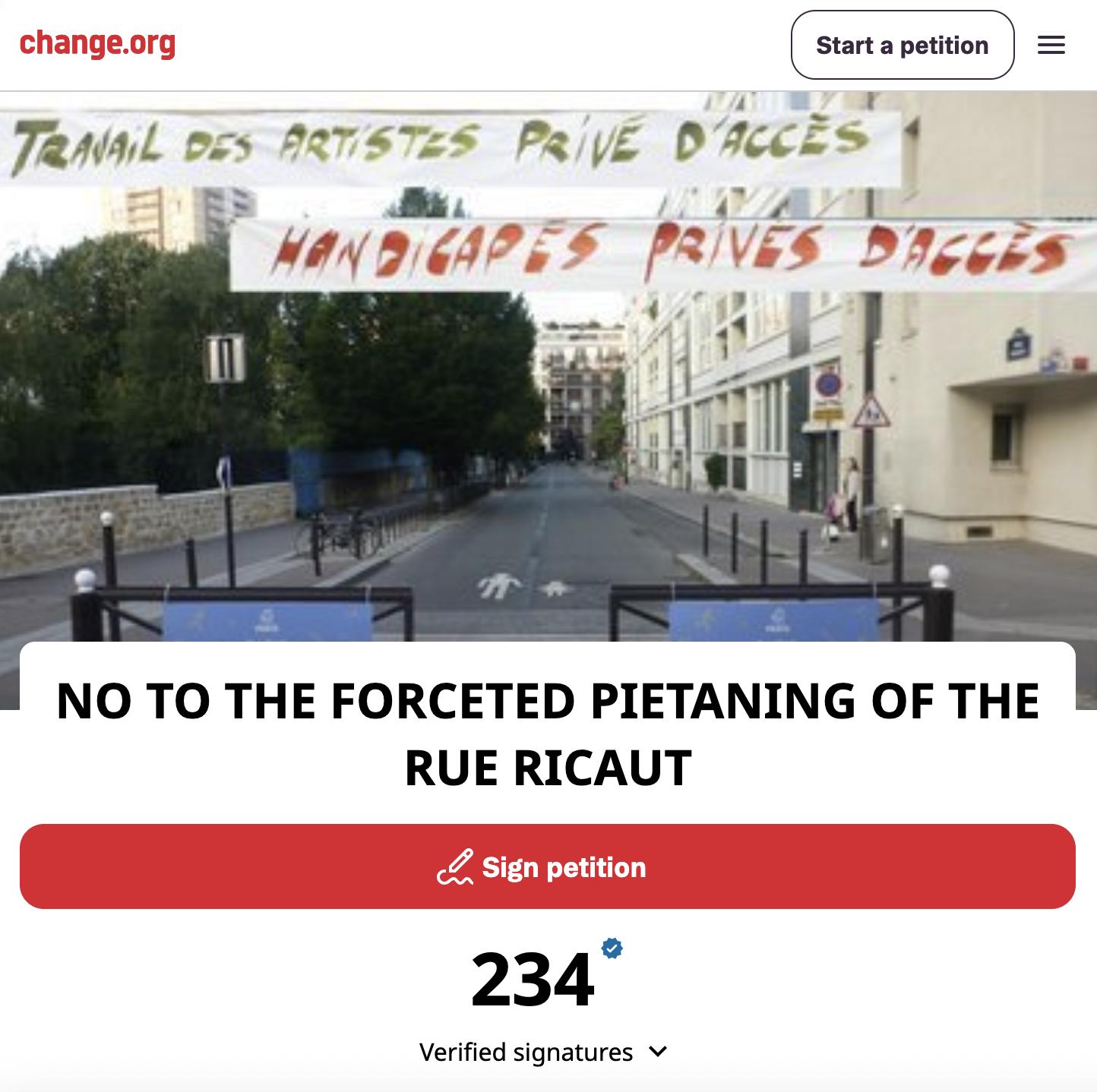
Task: Click the left blue barrier panel
Action: click(267, 623)
